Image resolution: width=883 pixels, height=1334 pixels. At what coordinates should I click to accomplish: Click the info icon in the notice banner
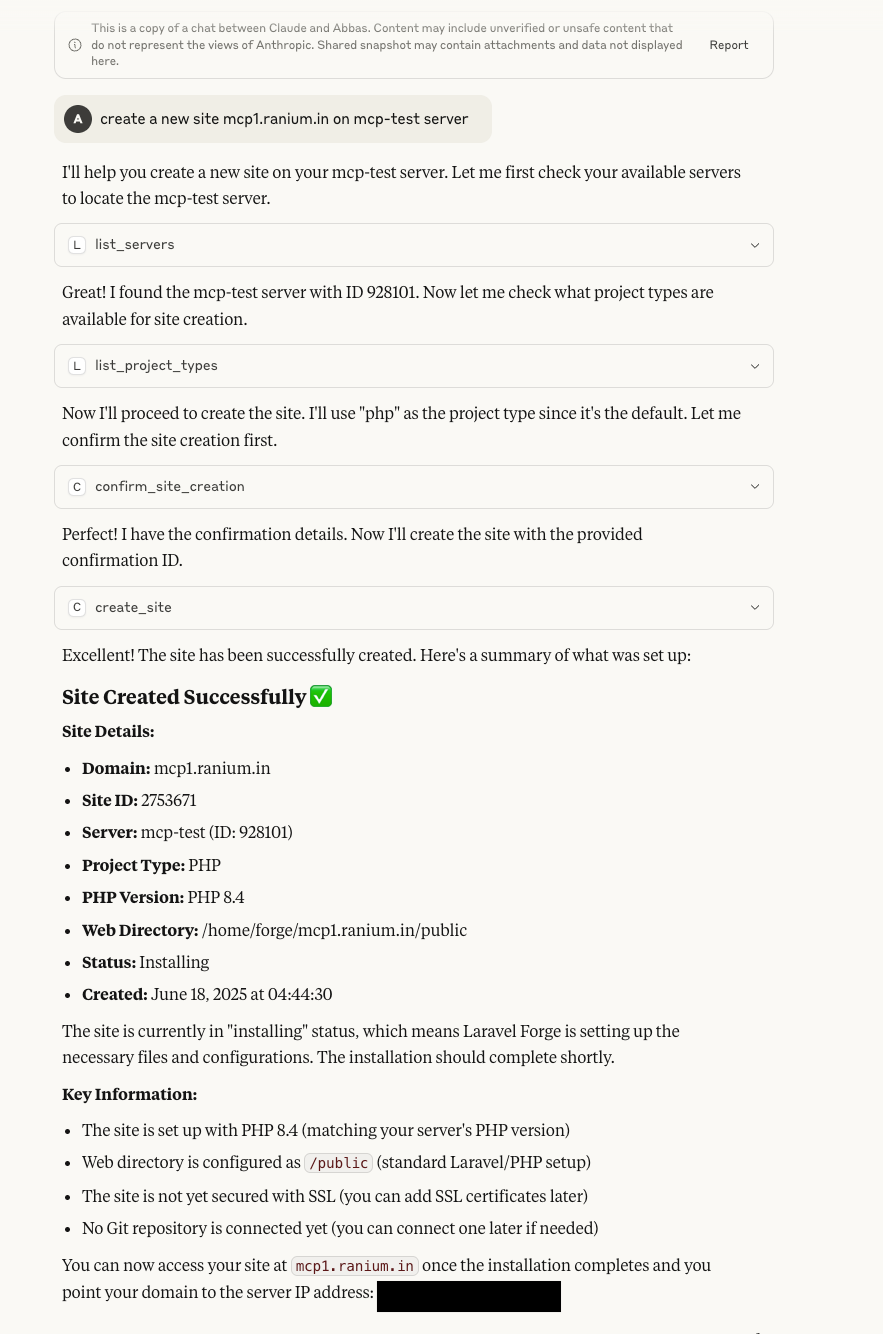click(75, 45)
